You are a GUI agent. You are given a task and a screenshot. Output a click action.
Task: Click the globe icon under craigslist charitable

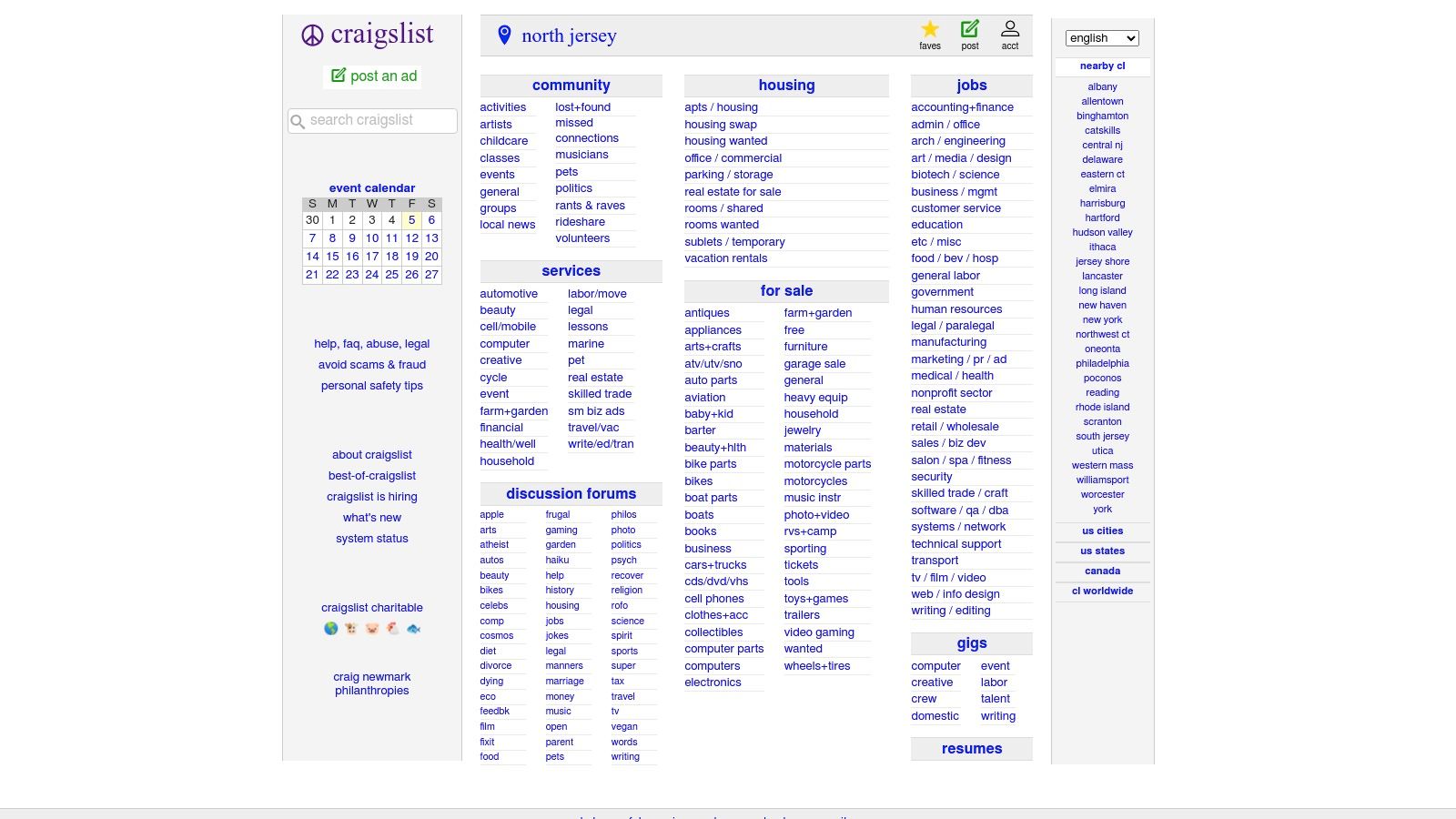coord(330,628)
